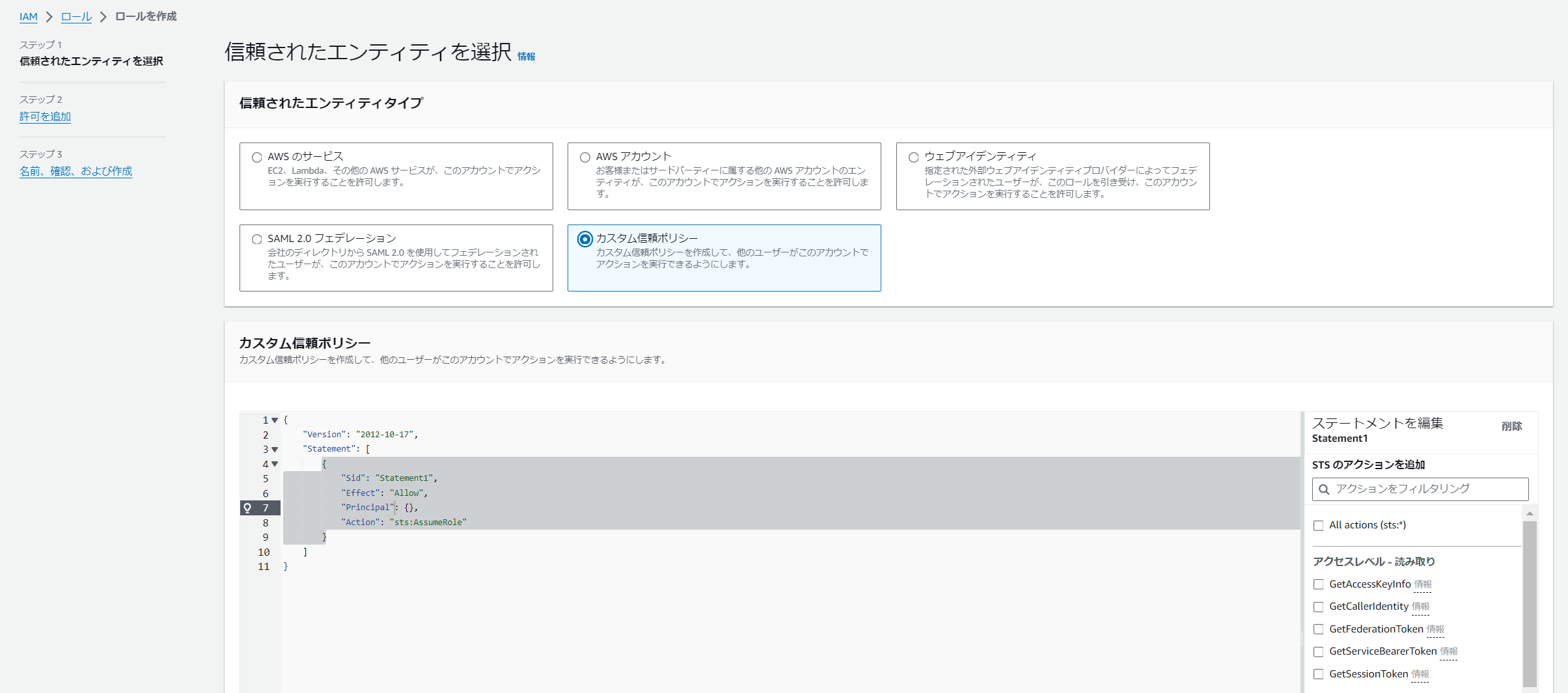
Task: Collapse the code fold arrow on line 1
Action: tap(275, 420)
